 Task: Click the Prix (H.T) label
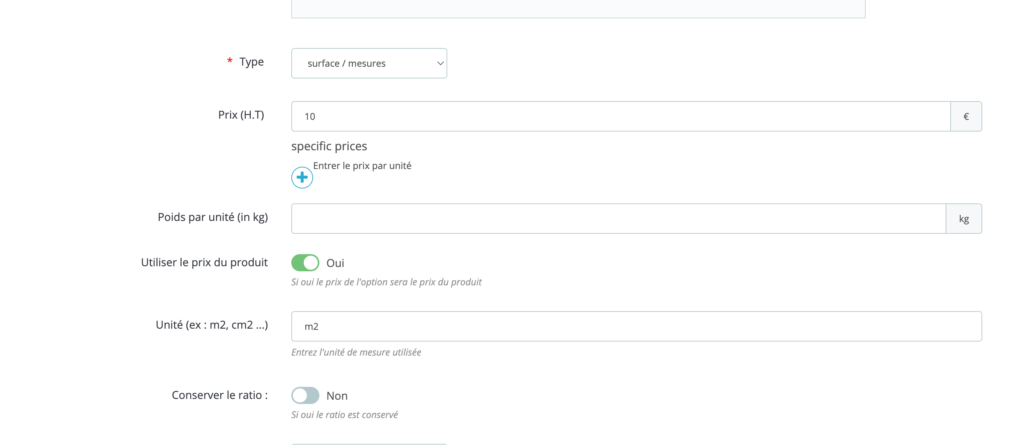pos(235,115)
